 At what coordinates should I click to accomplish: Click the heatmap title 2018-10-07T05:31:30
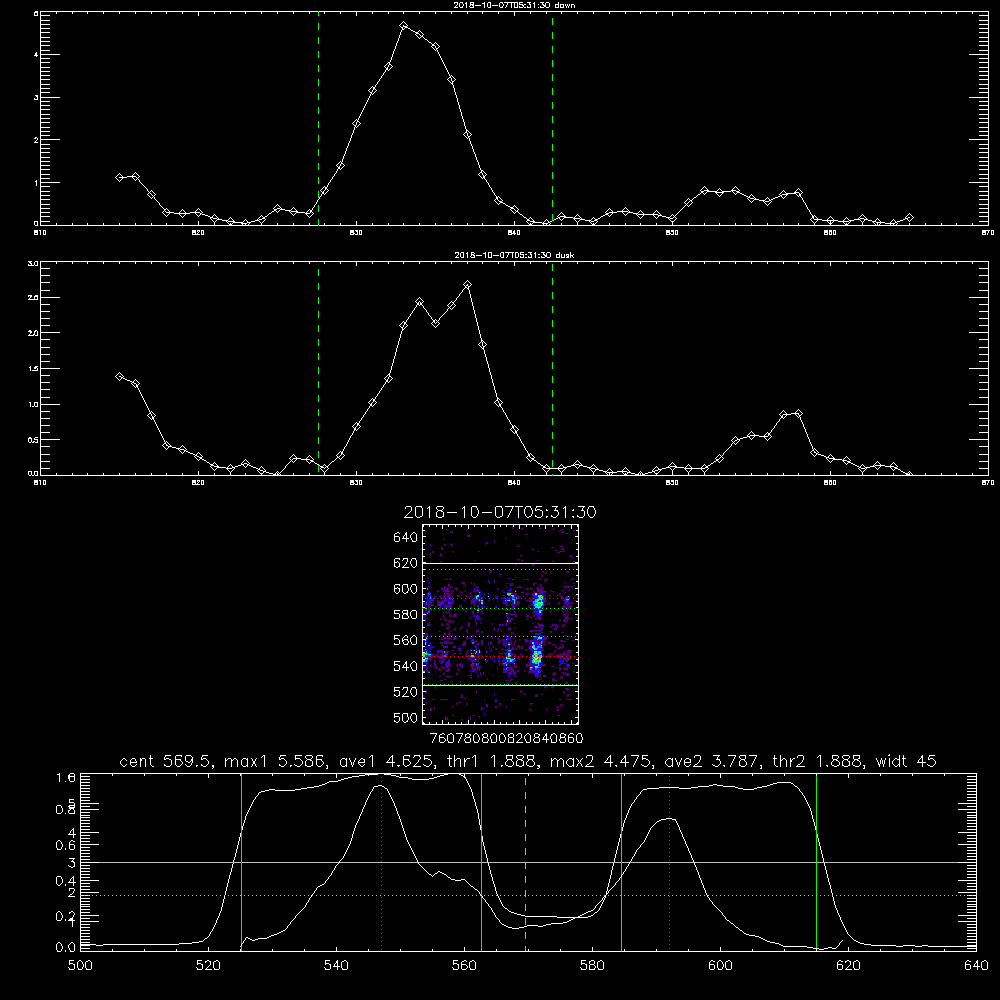(500, 512)
